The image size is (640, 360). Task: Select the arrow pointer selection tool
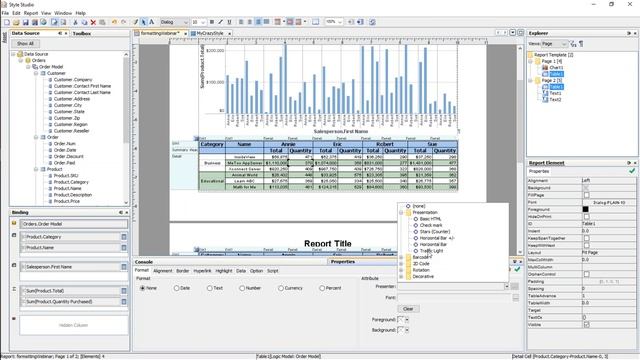[x=144, y=22]
